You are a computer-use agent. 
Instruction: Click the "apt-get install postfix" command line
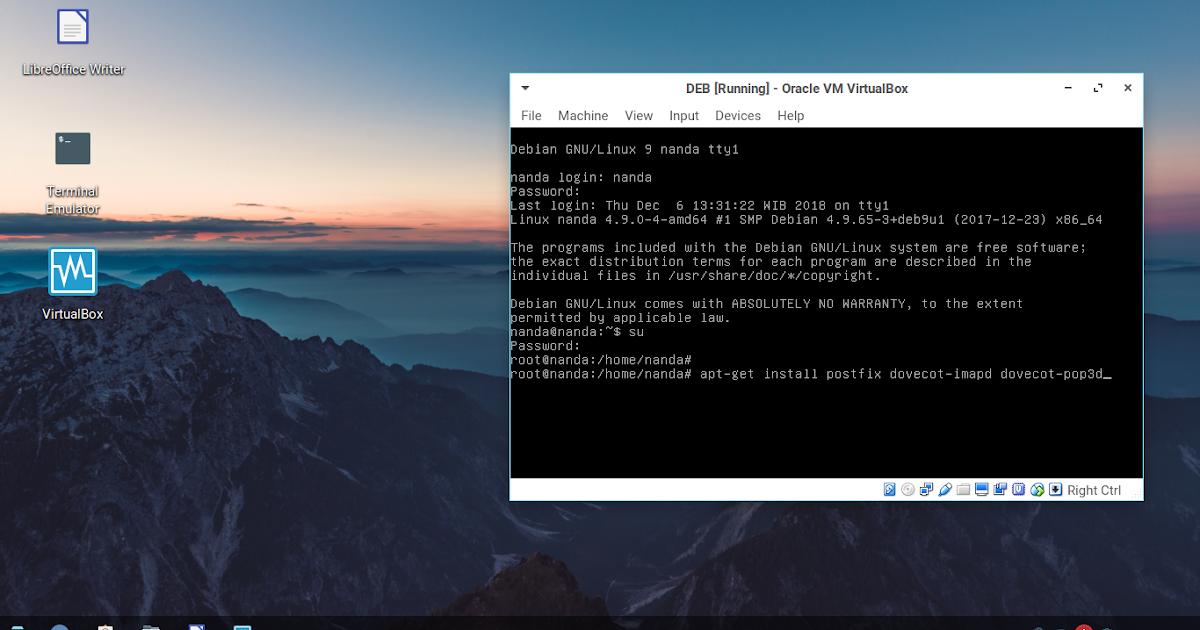click(811, 374)
